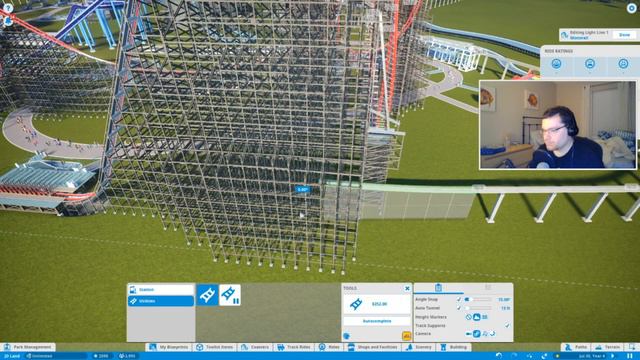Image resolution: width=640 pixels, height=360 pixels.
Task: Open the Track Rides tab
Action: tap(294, 347)
